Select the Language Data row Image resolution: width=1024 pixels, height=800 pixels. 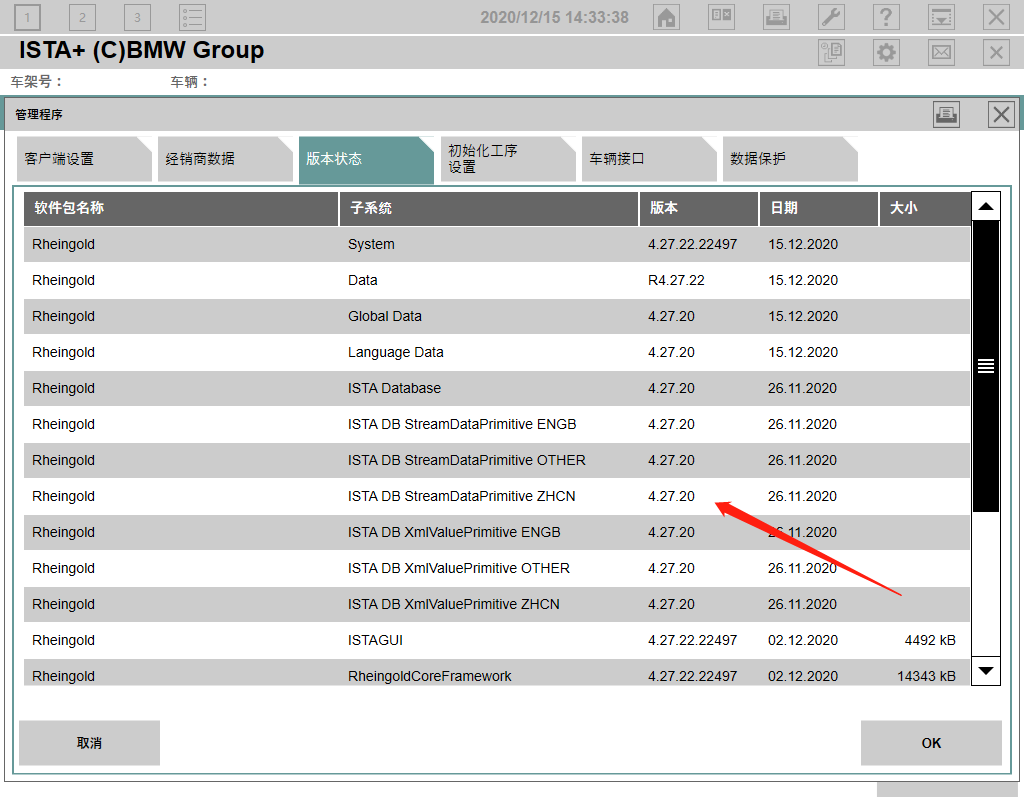(x=497, y=352)
